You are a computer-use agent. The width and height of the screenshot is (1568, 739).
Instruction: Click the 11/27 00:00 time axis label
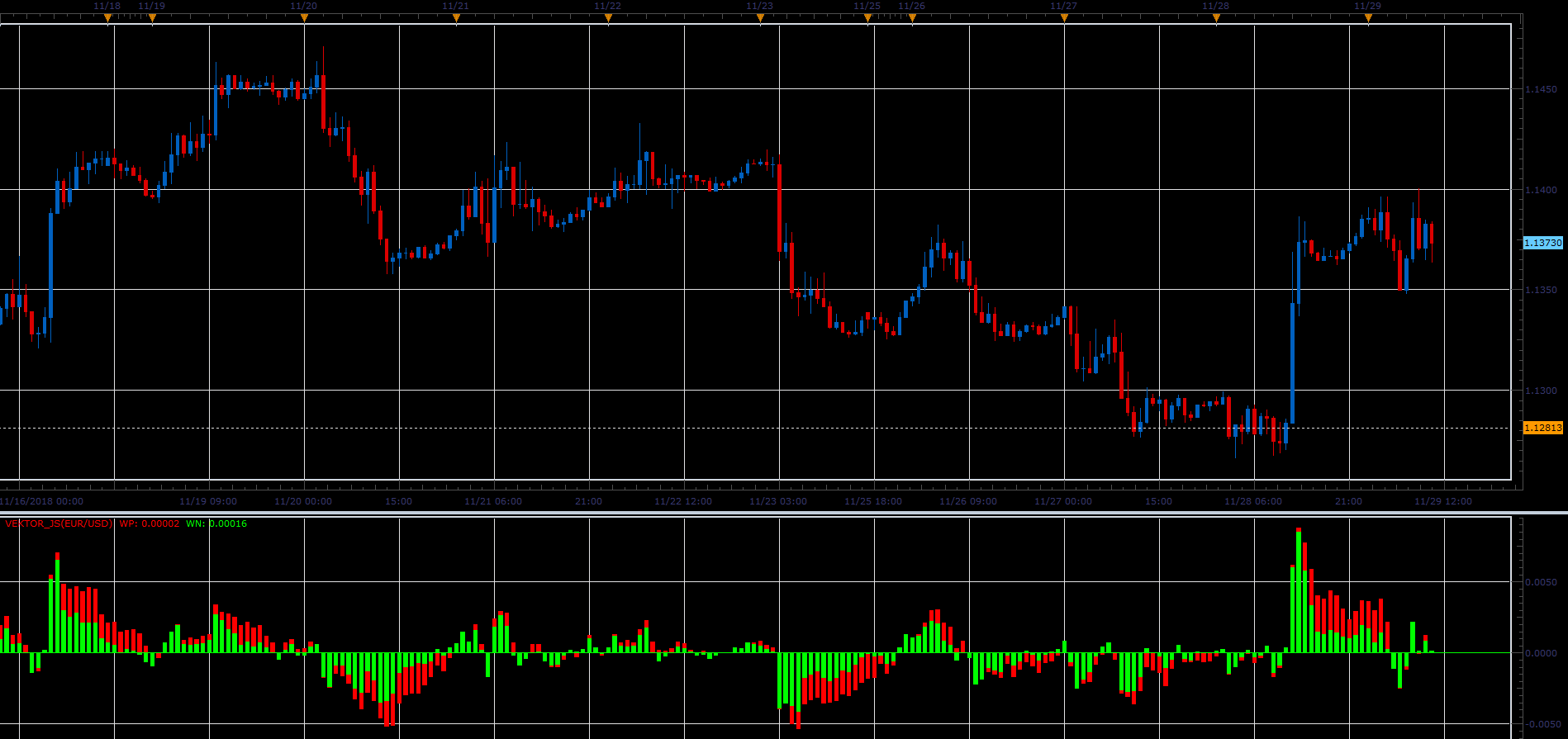pyautogui.click(x=1063, y=501)
